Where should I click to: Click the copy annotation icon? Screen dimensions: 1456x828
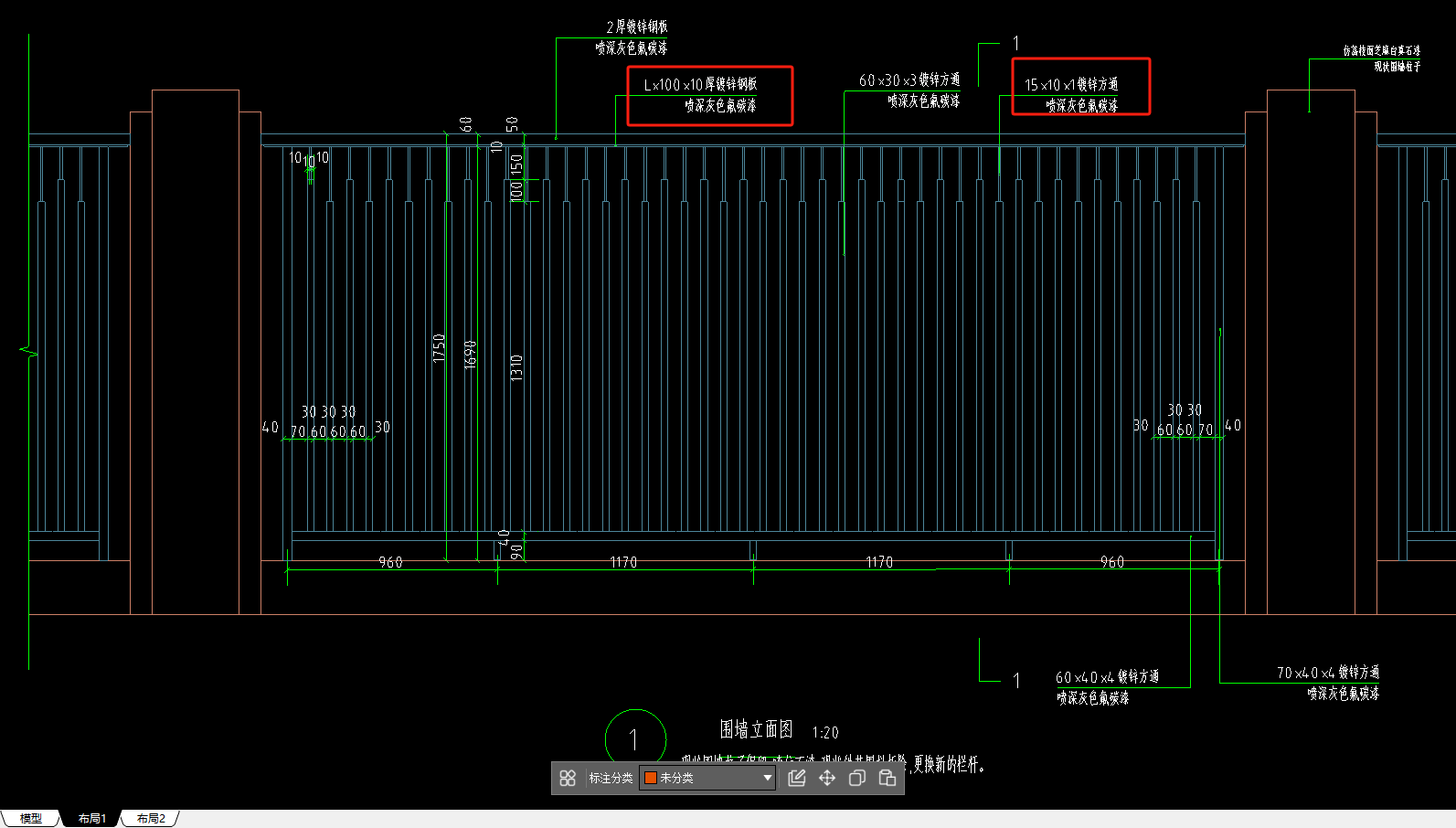point(857,778)
